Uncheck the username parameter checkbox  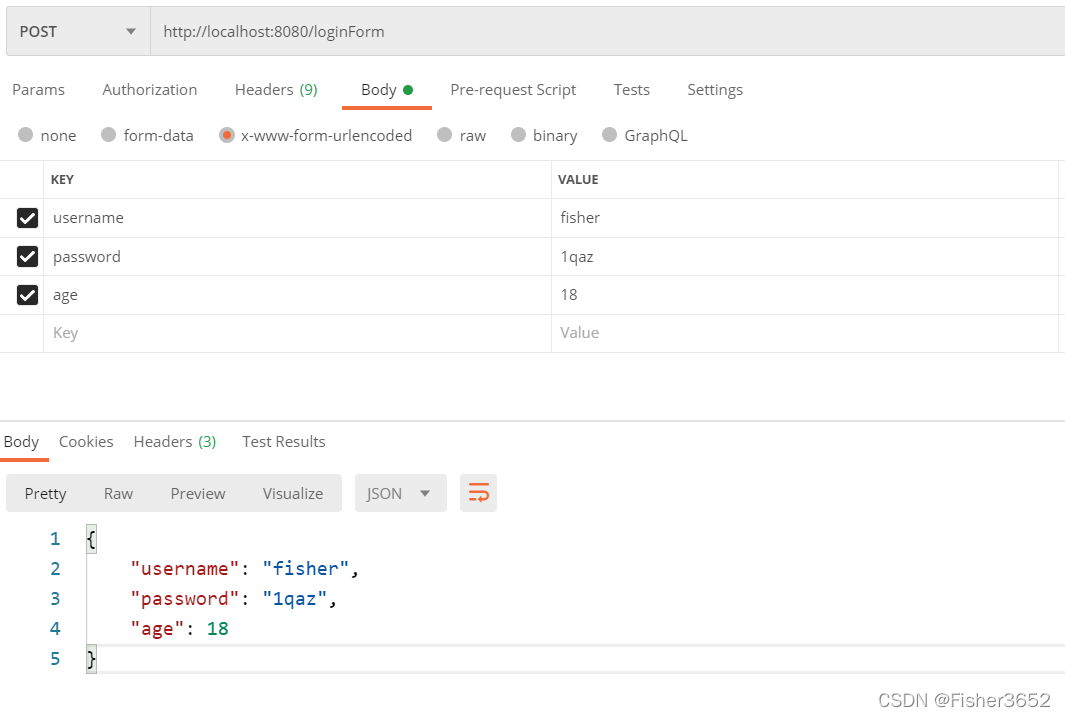point(27,218)
